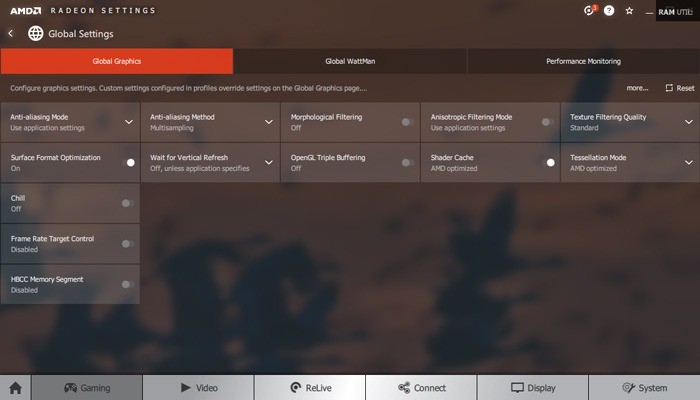Screen dimensions: 700x400
Task: Click the 'Configure graphics settings' description text
Action: (188, 88)
